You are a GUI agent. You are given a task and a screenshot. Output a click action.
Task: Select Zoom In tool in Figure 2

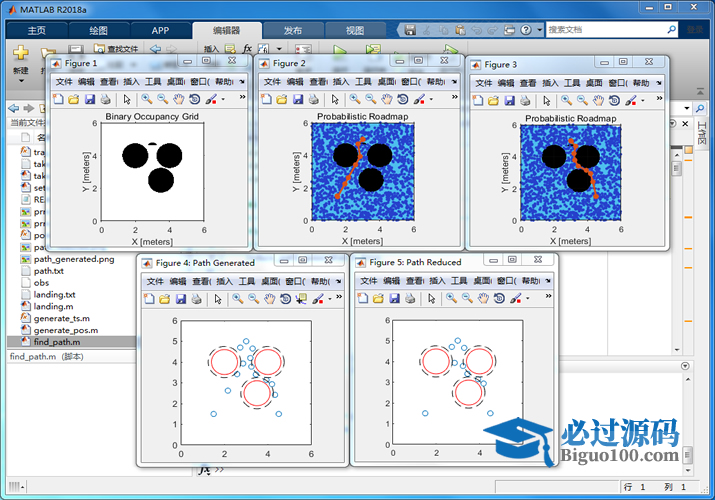[x=355, y=99]
